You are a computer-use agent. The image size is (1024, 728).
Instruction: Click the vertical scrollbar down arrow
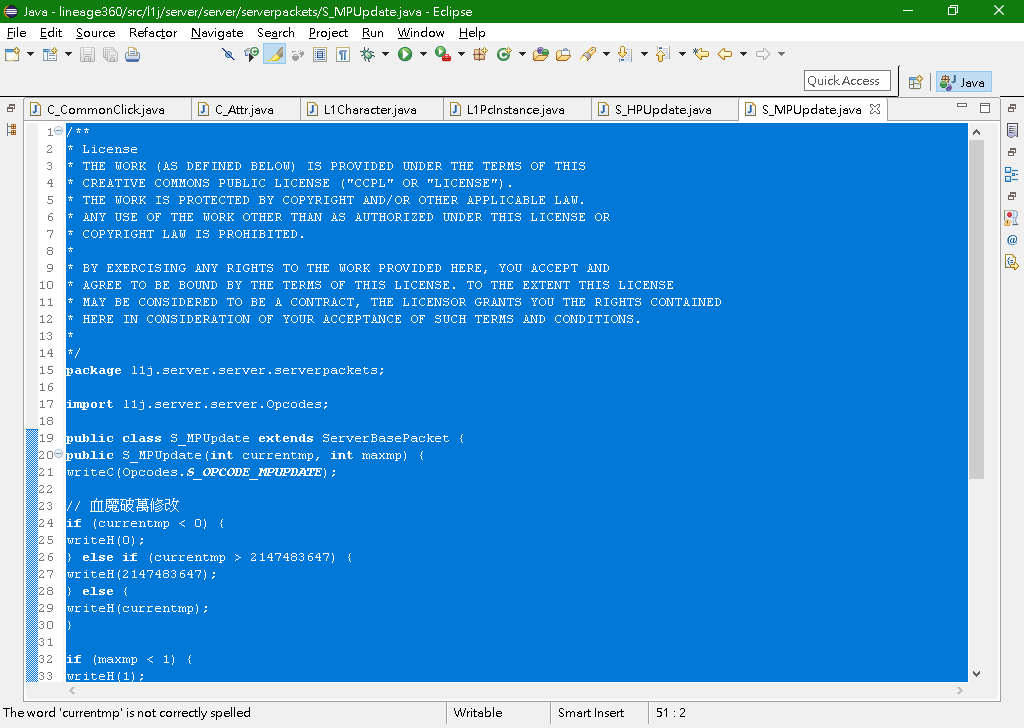(976, 674)
